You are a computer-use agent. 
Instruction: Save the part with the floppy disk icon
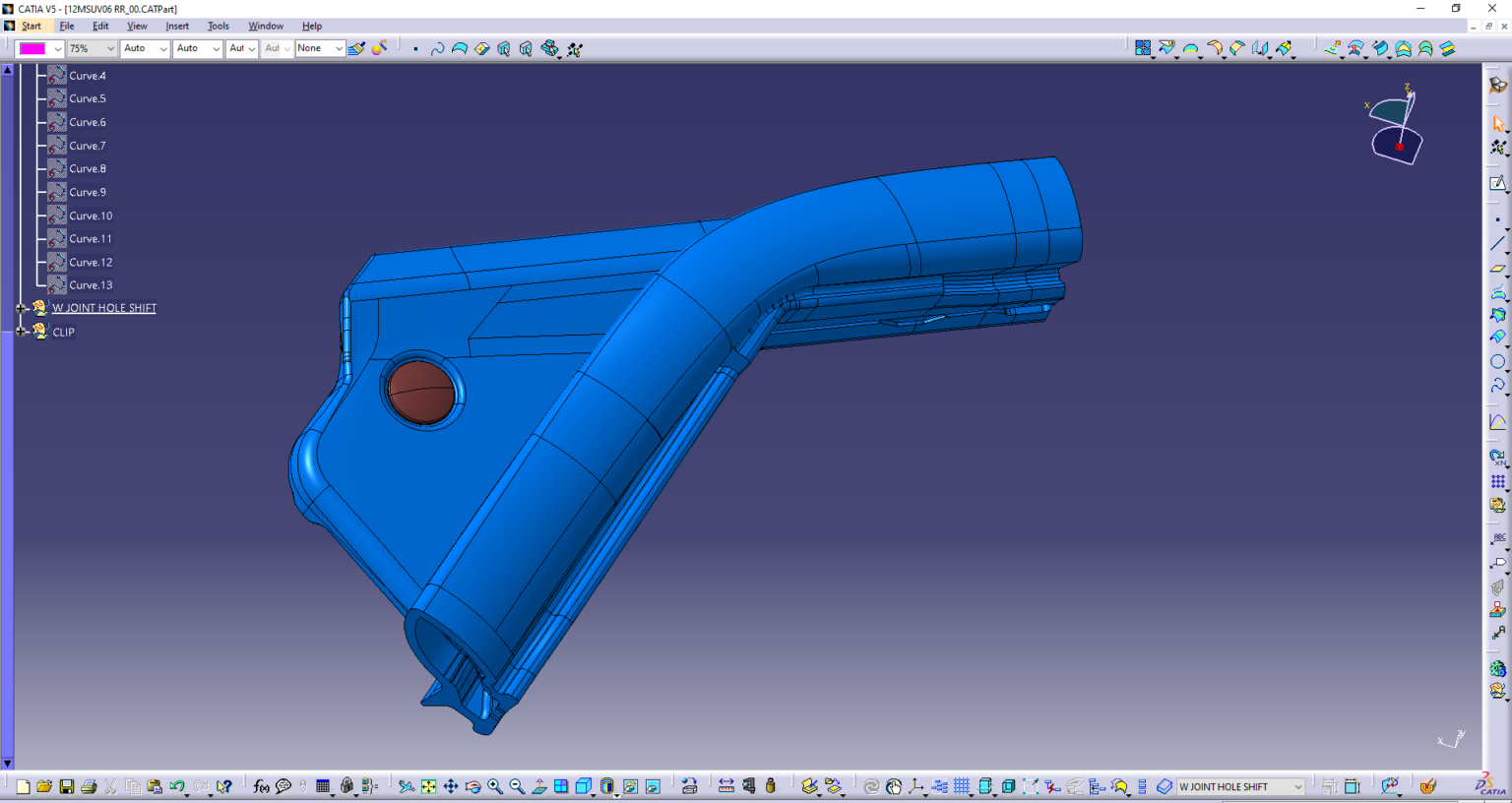[x=67, y=786]
